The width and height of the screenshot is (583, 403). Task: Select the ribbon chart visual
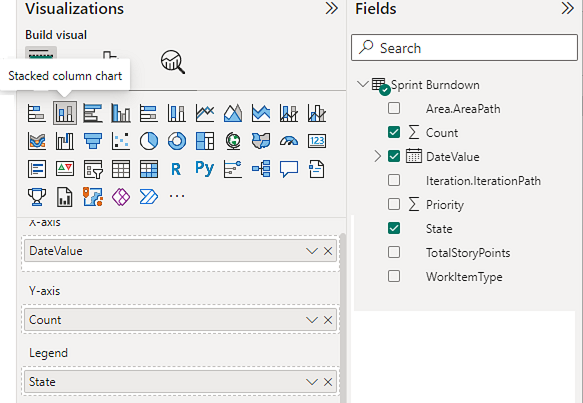pos(37,141)
